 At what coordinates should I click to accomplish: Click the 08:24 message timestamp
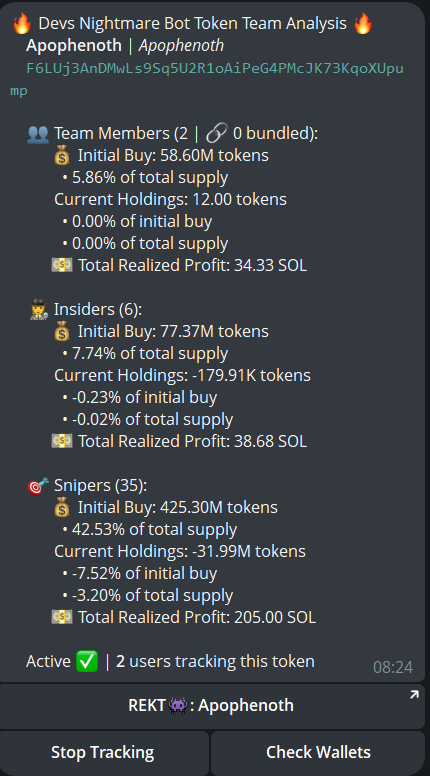(392, 667)
